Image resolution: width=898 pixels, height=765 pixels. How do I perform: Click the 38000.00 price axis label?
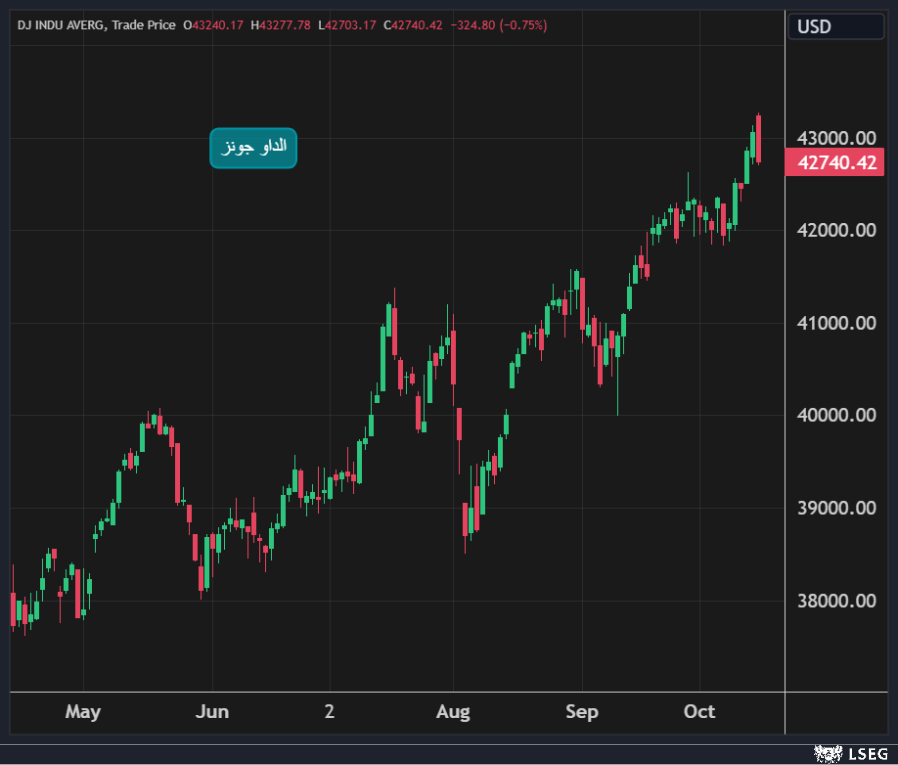836,601
